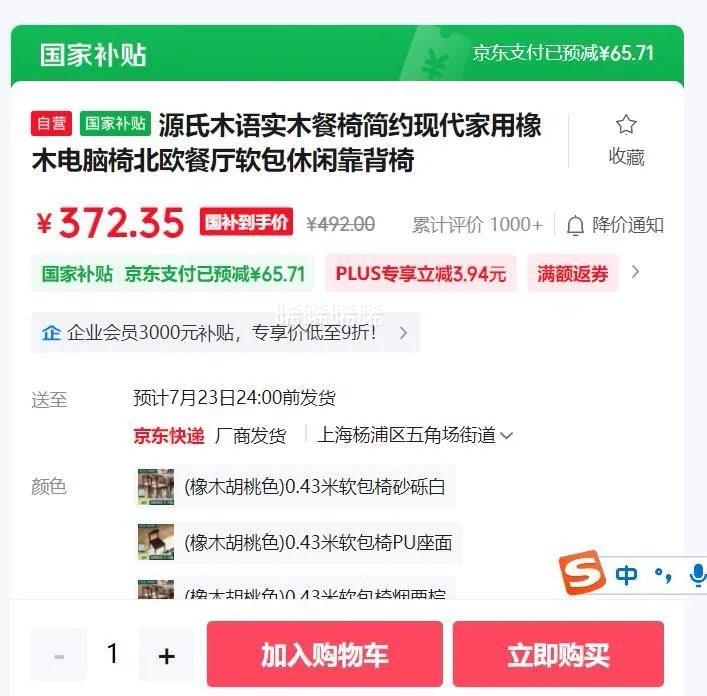
Task: Click 加入购物车 button
Action: 325,654
